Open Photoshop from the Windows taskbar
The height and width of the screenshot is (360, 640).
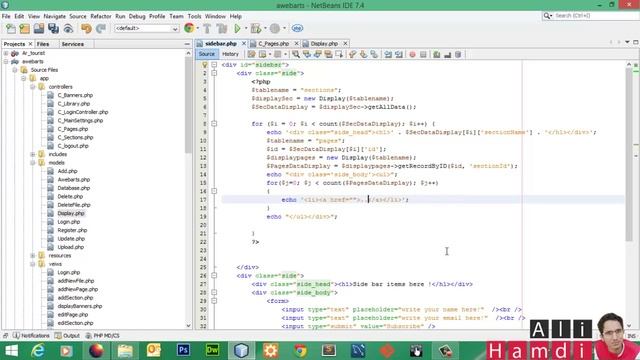click(183, 351)
